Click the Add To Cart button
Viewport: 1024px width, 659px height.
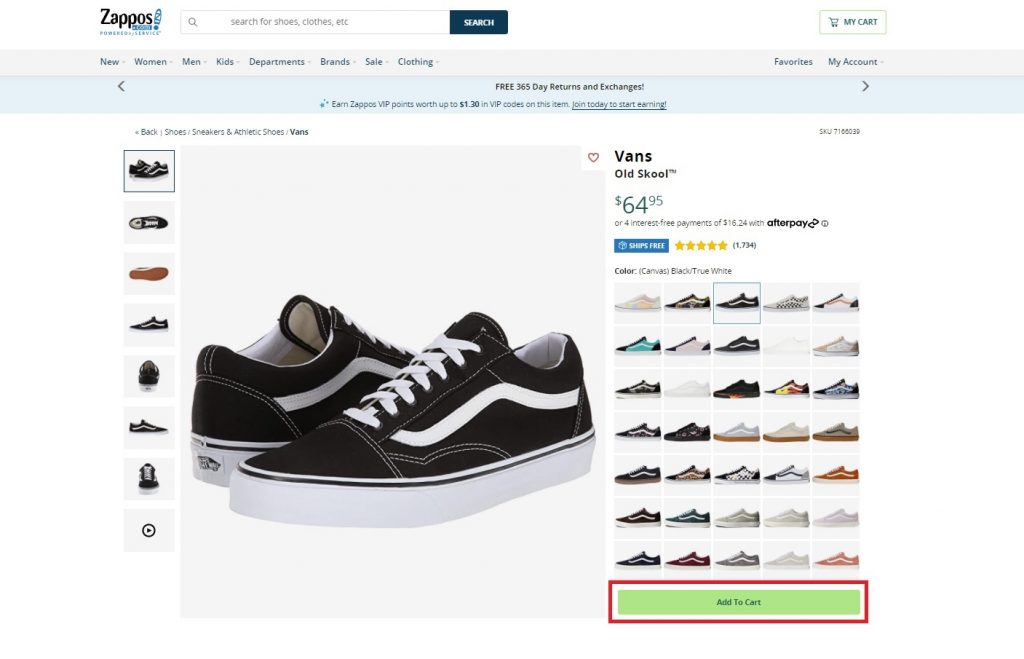[x=738, y=602]
